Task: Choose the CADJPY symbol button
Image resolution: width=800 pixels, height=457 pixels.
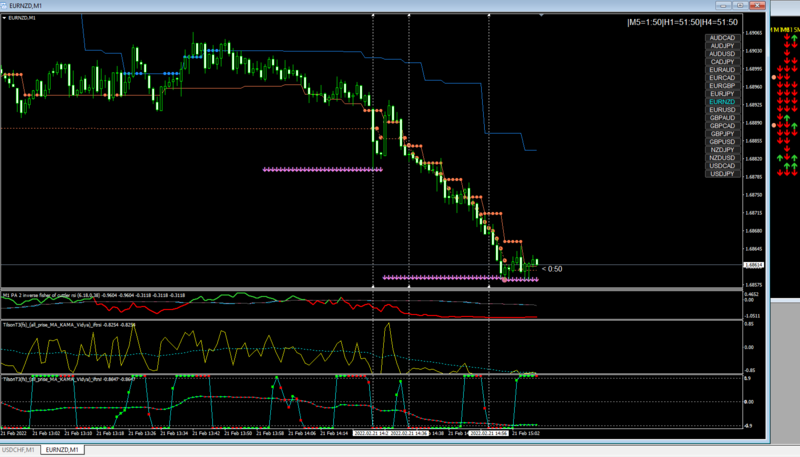Action: [x=722, y=62]
